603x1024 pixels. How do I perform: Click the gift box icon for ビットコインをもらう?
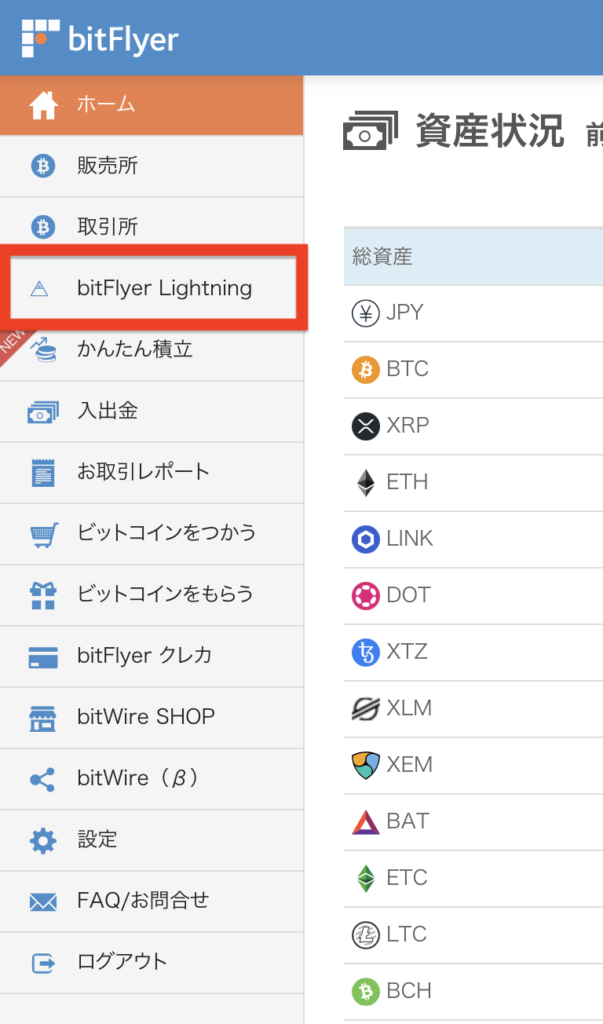(x=43, y=595)
